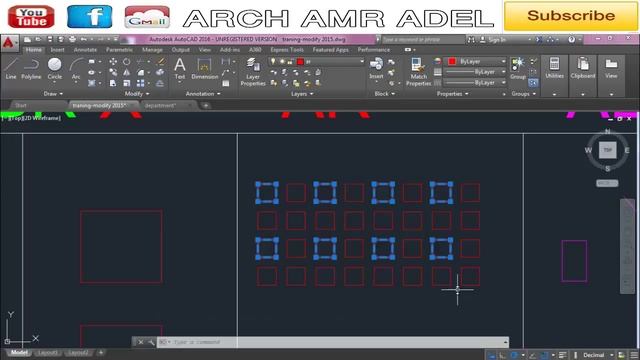640x360 pixels.
Task: Click the Array tool icon
Action: pyautogui.click(x=140, y=83)
